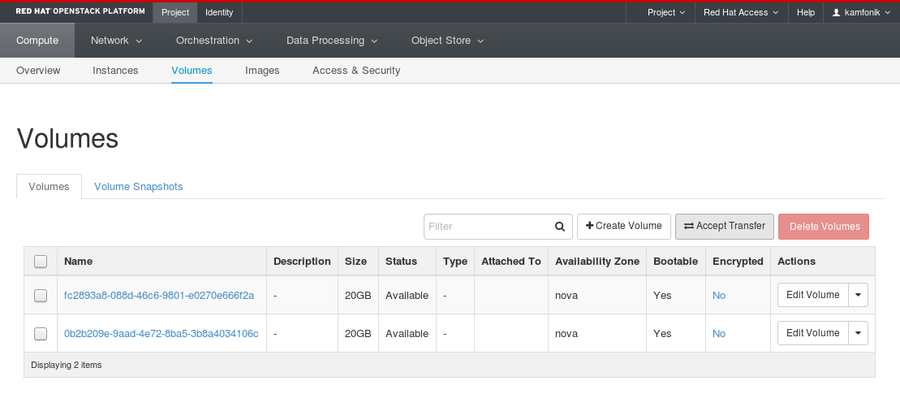Image resolution: width=900 pixels, height=394 pixels.
Task: Select the Compute section
Action: pos(37,41)
